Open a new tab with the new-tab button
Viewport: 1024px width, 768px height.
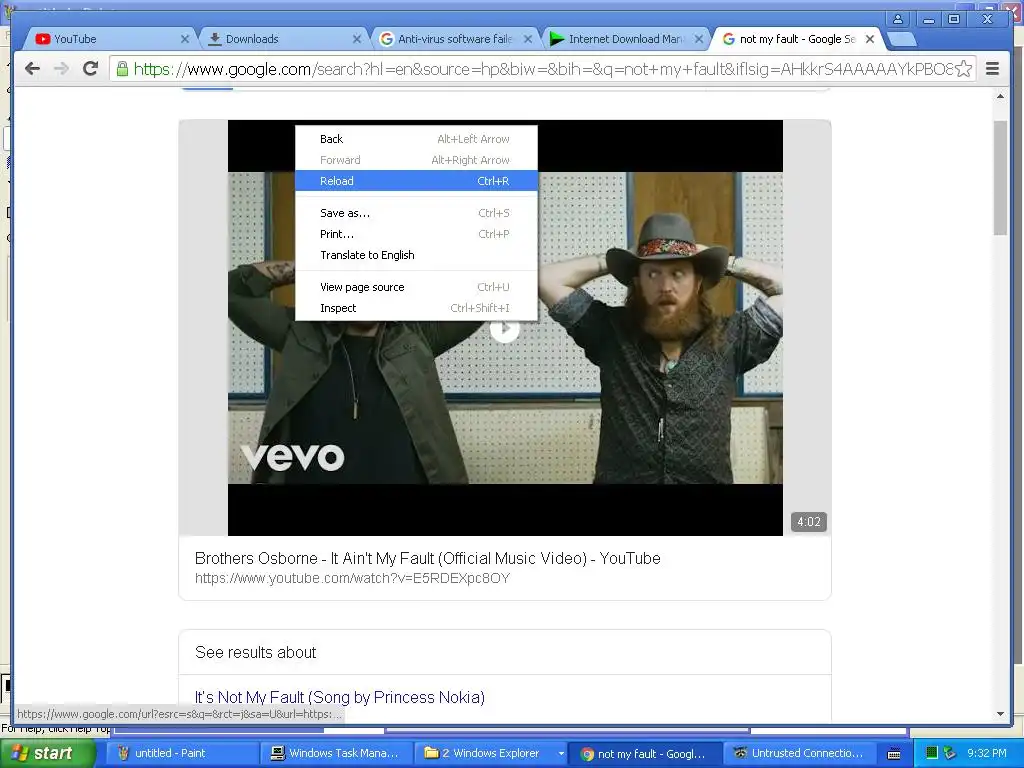pyautogui.click(x=902, y=39)
